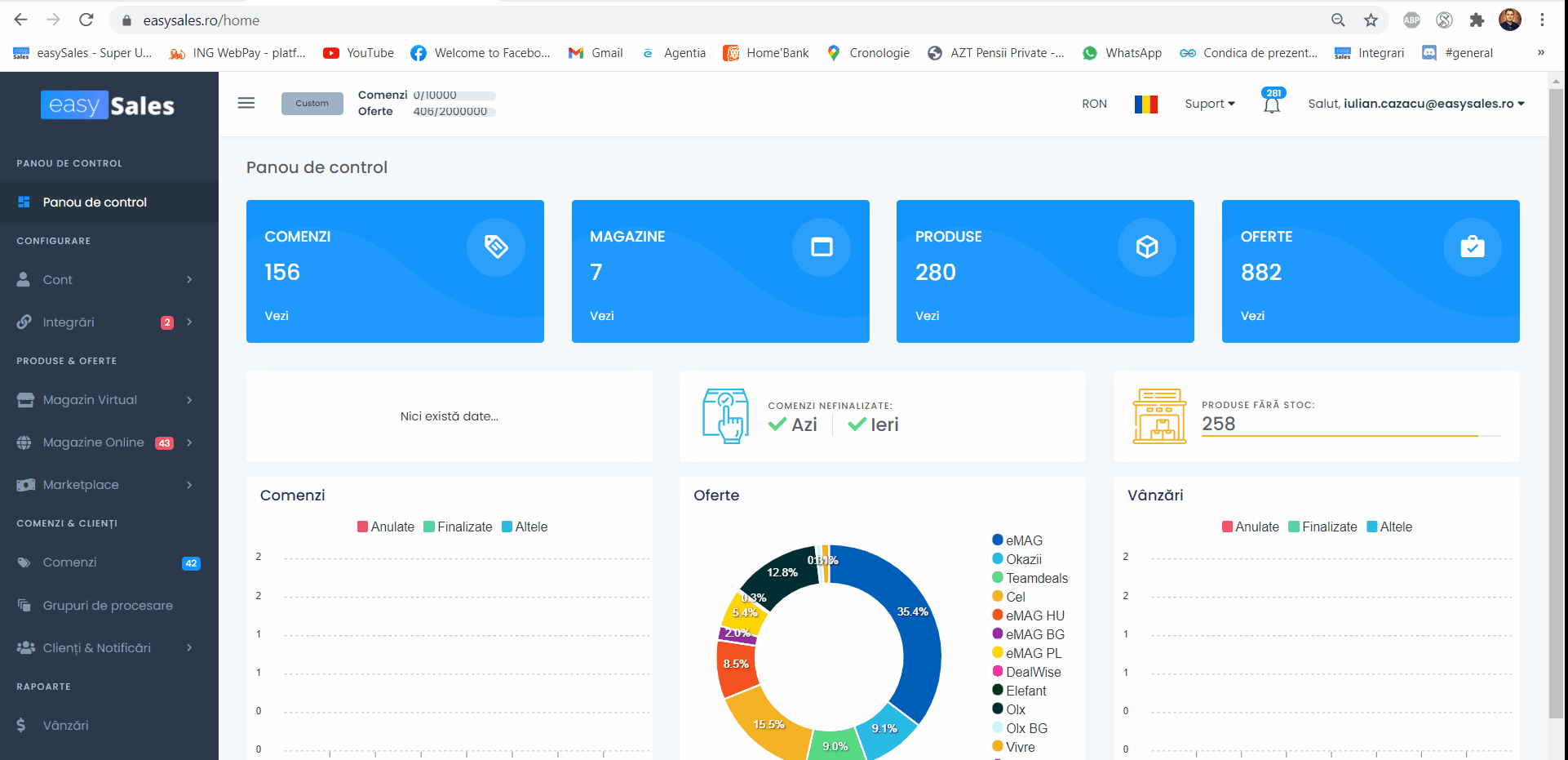This screenshot has height=760, width=1568.
Task: Expand the Suport dropdown
Action: pyautogui.click(x=1210, y=104)
